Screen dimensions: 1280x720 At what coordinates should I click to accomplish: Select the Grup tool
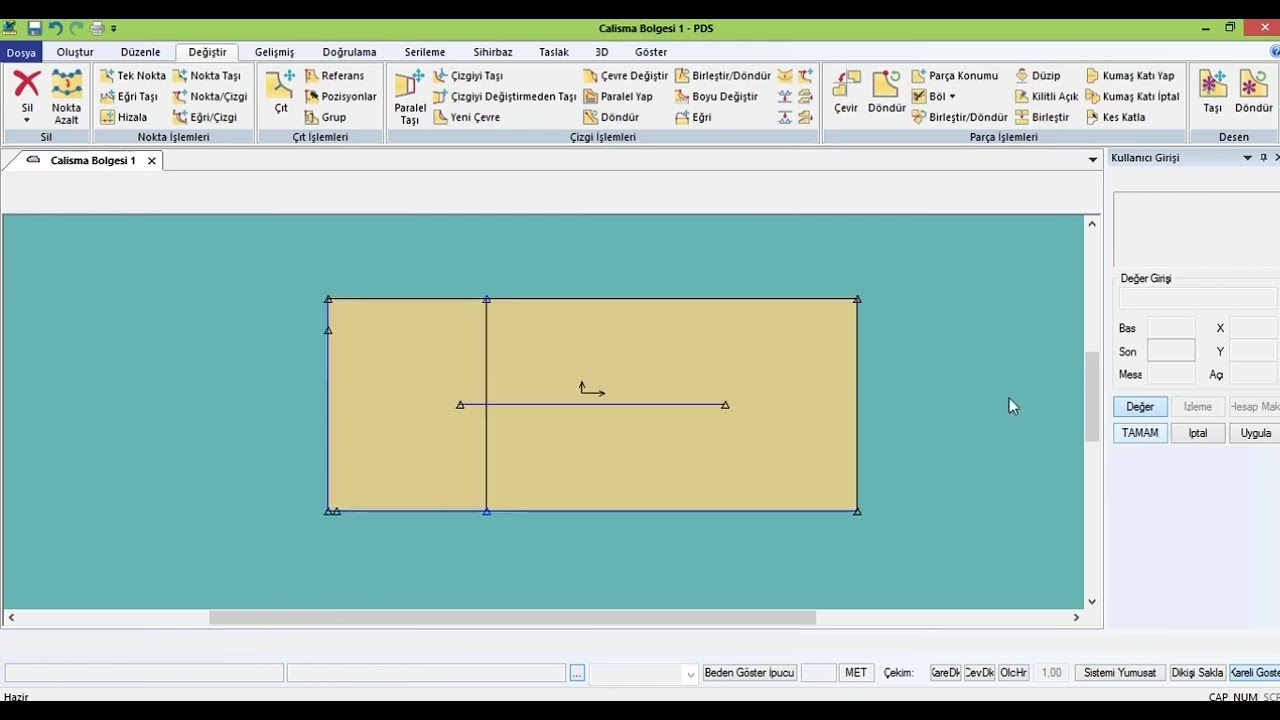click(325, 117)
